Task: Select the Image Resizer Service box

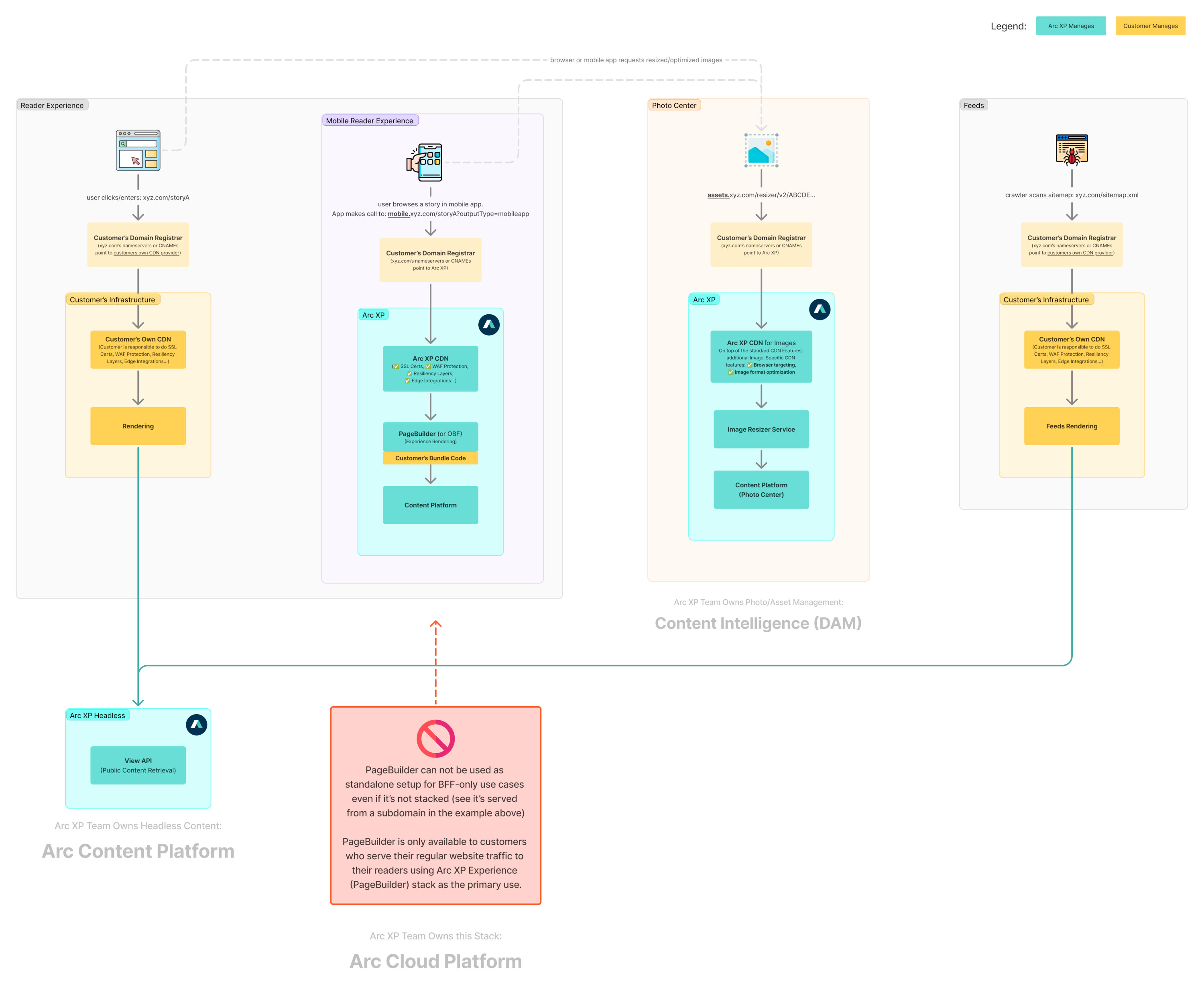Action: pos(761,430)
